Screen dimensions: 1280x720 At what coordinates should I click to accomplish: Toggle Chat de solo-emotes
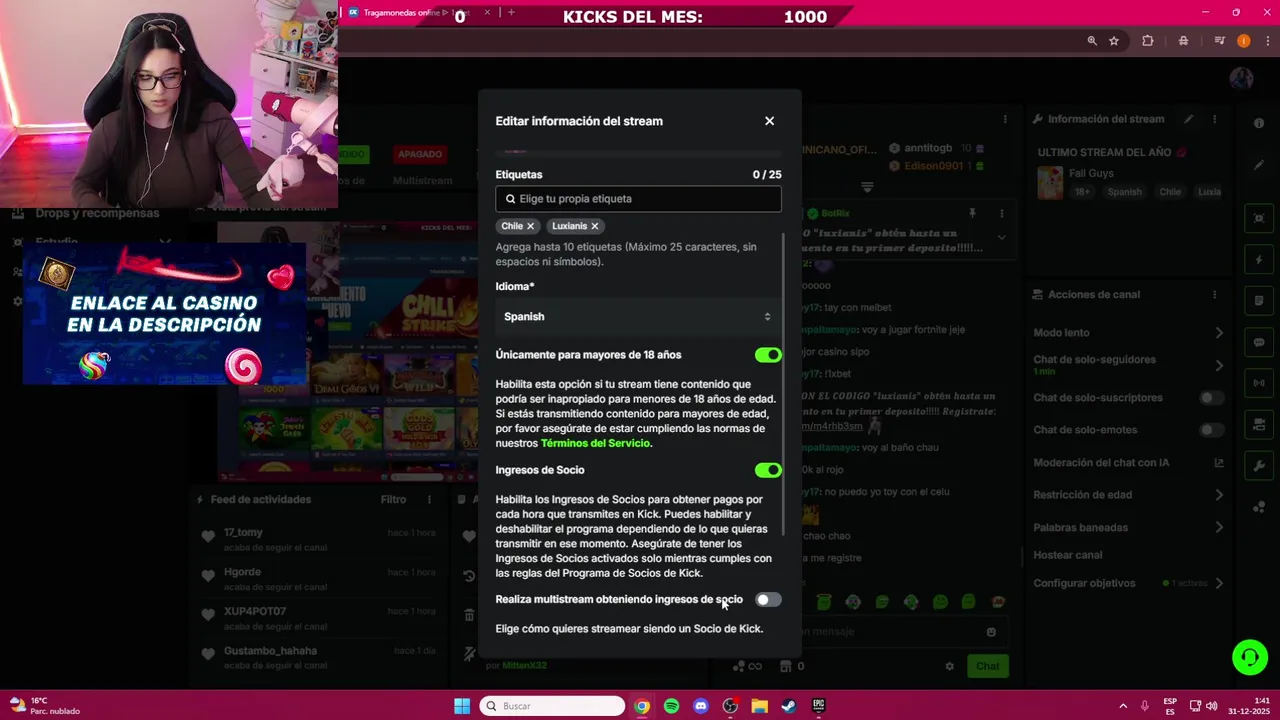(x=1211, y=430)
